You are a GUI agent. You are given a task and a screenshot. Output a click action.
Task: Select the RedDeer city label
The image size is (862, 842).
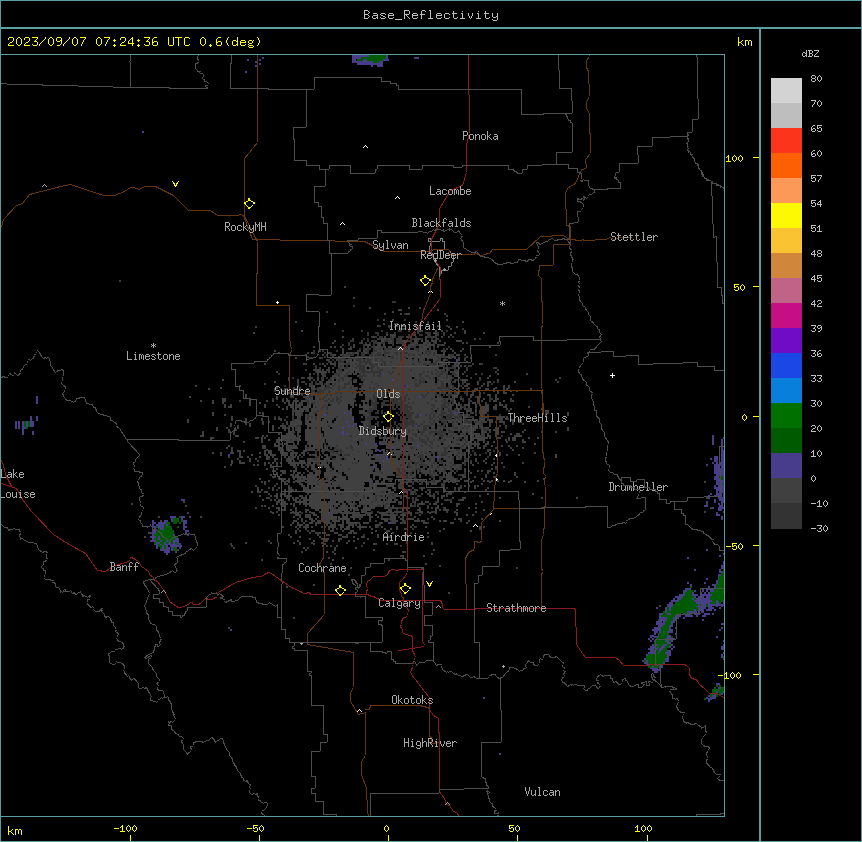point(440,255)
